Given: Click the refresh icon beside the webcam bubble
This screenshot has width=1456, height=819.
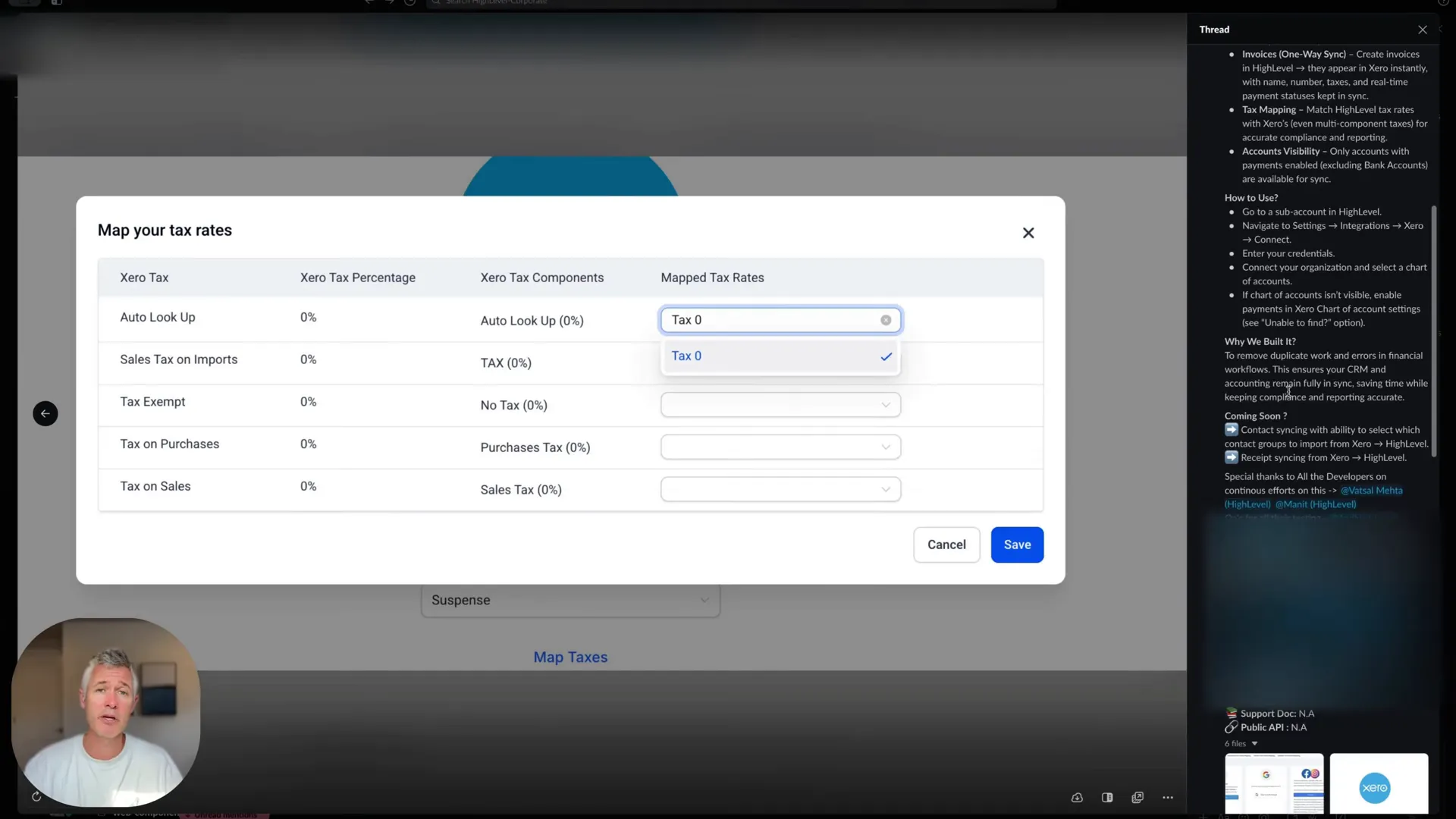Looking at the screenshot, I should [x=36, y=796].
